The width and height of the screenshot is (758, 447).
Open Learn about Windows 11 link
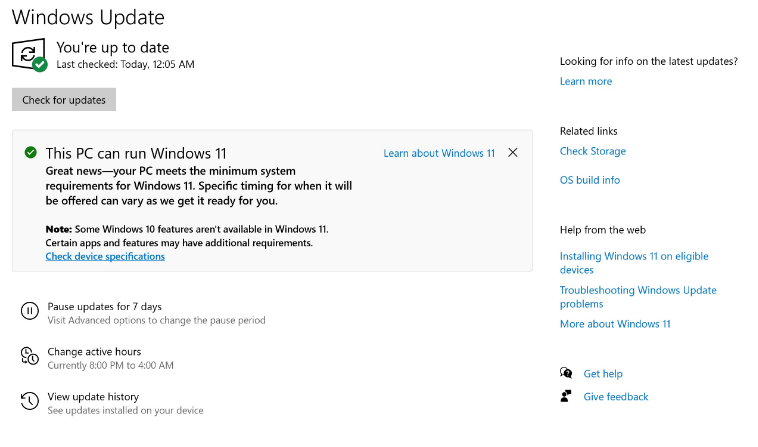(x=439, y=153)
